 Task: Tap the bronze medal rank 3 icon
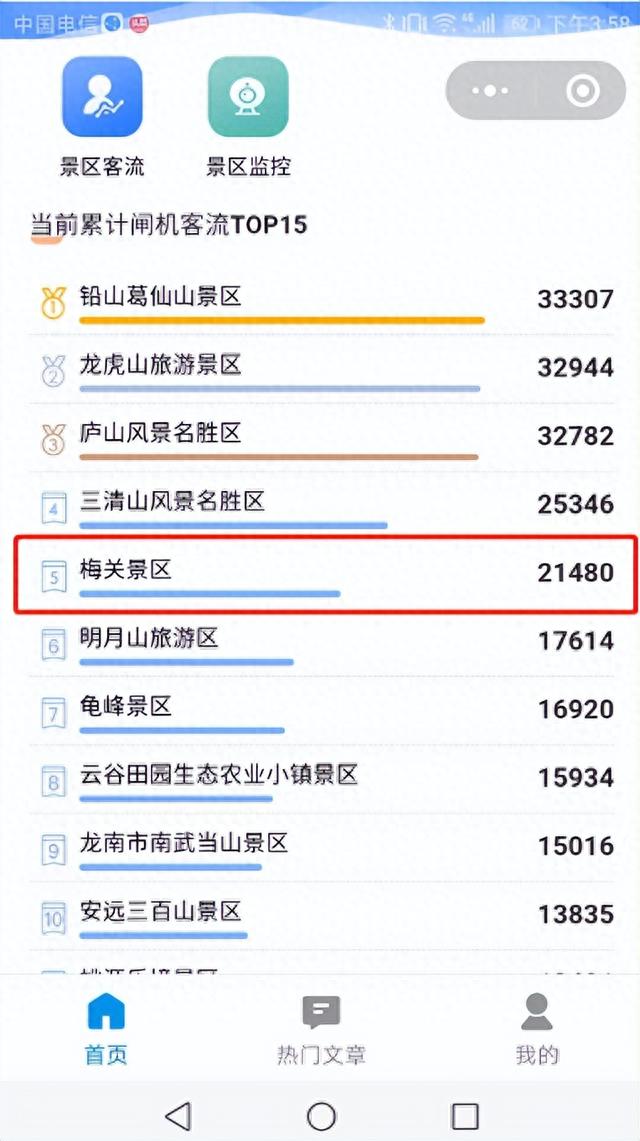(x=53, y=439)
